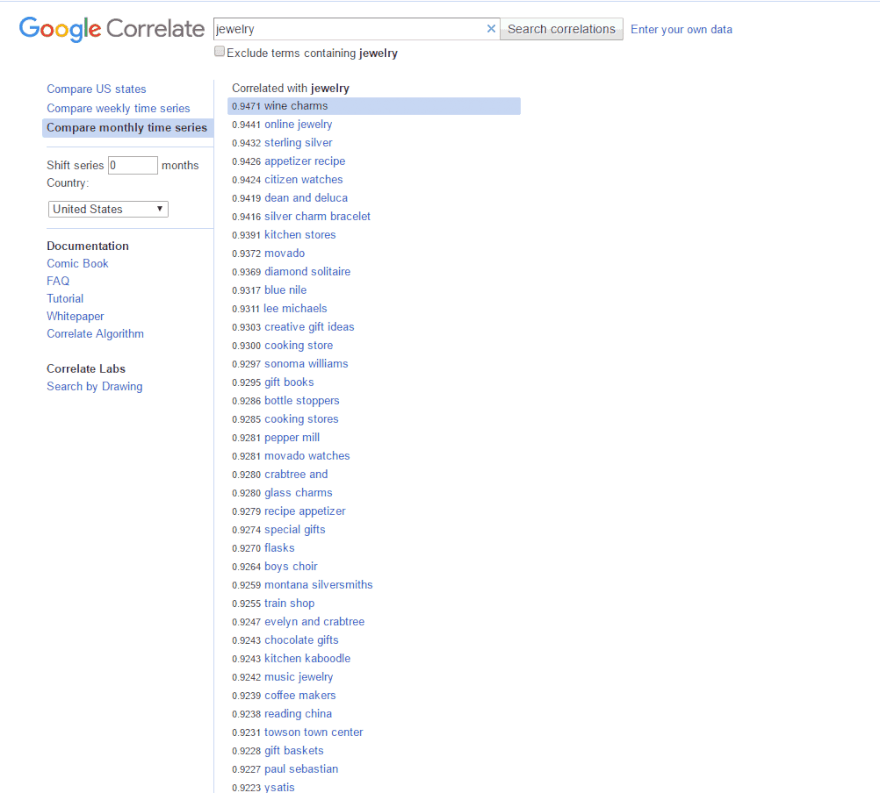Open Search by Drawing link
The height and width of the screenshot is (793, 880).
point(94,387)
